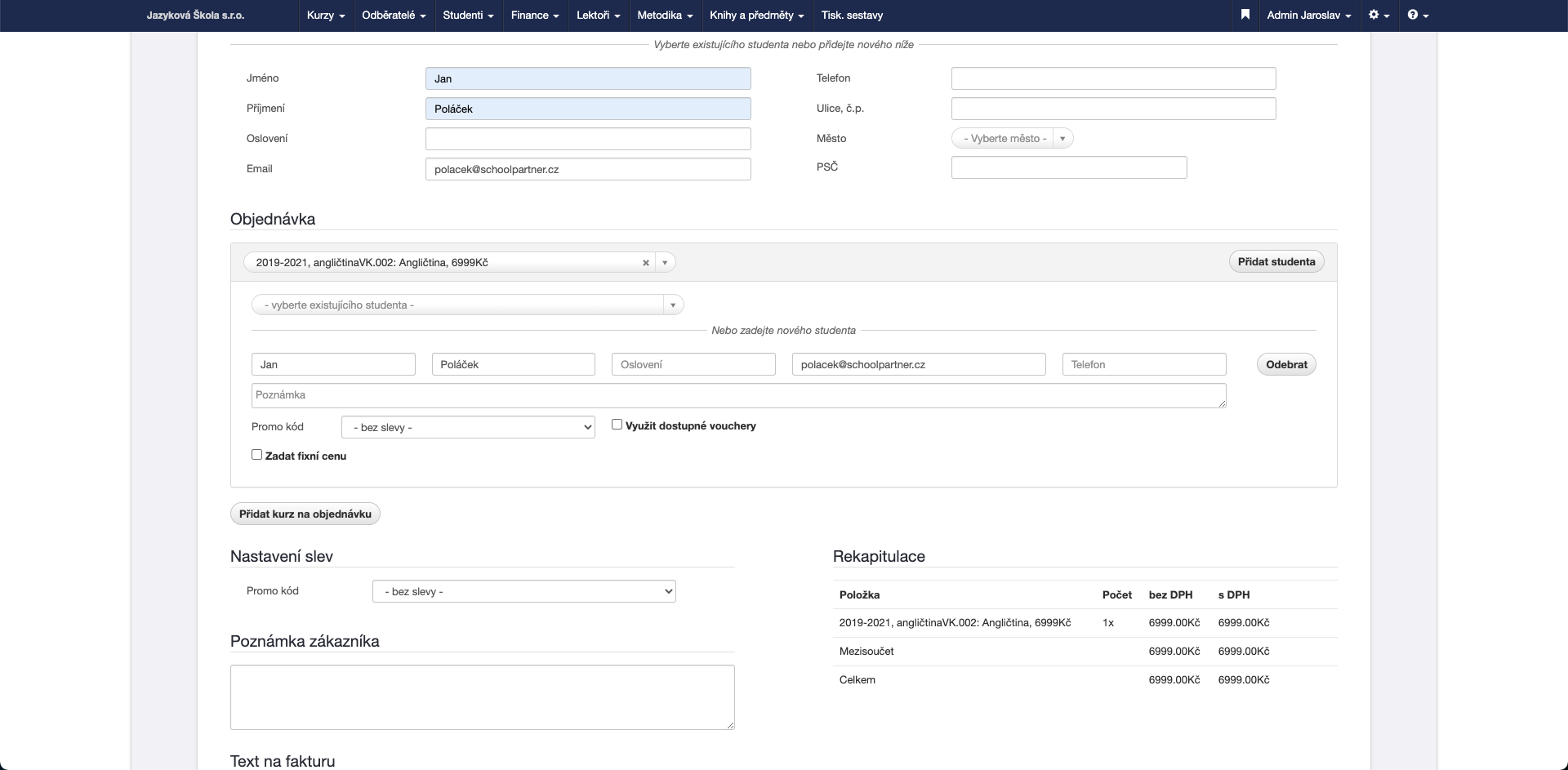Click the Přidat studenta button
Viewport: 1568px width, 770px height.
(1276, 261)
